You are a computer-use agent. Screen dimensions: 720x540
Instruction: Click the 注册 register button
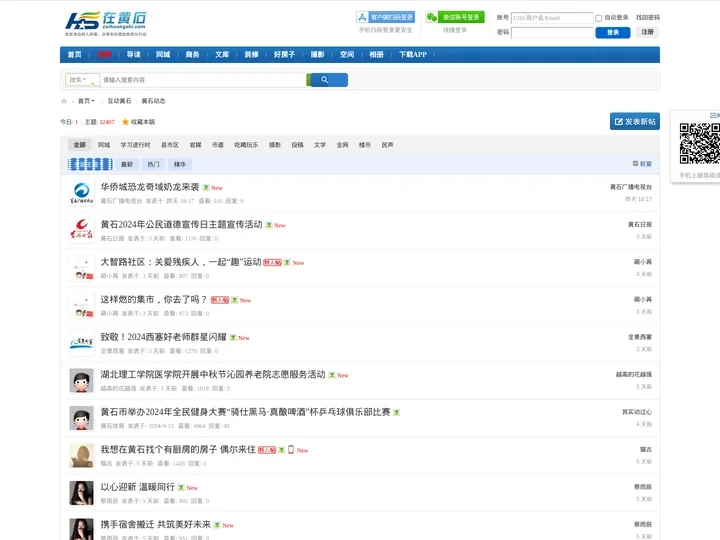(x=647, y=32)
